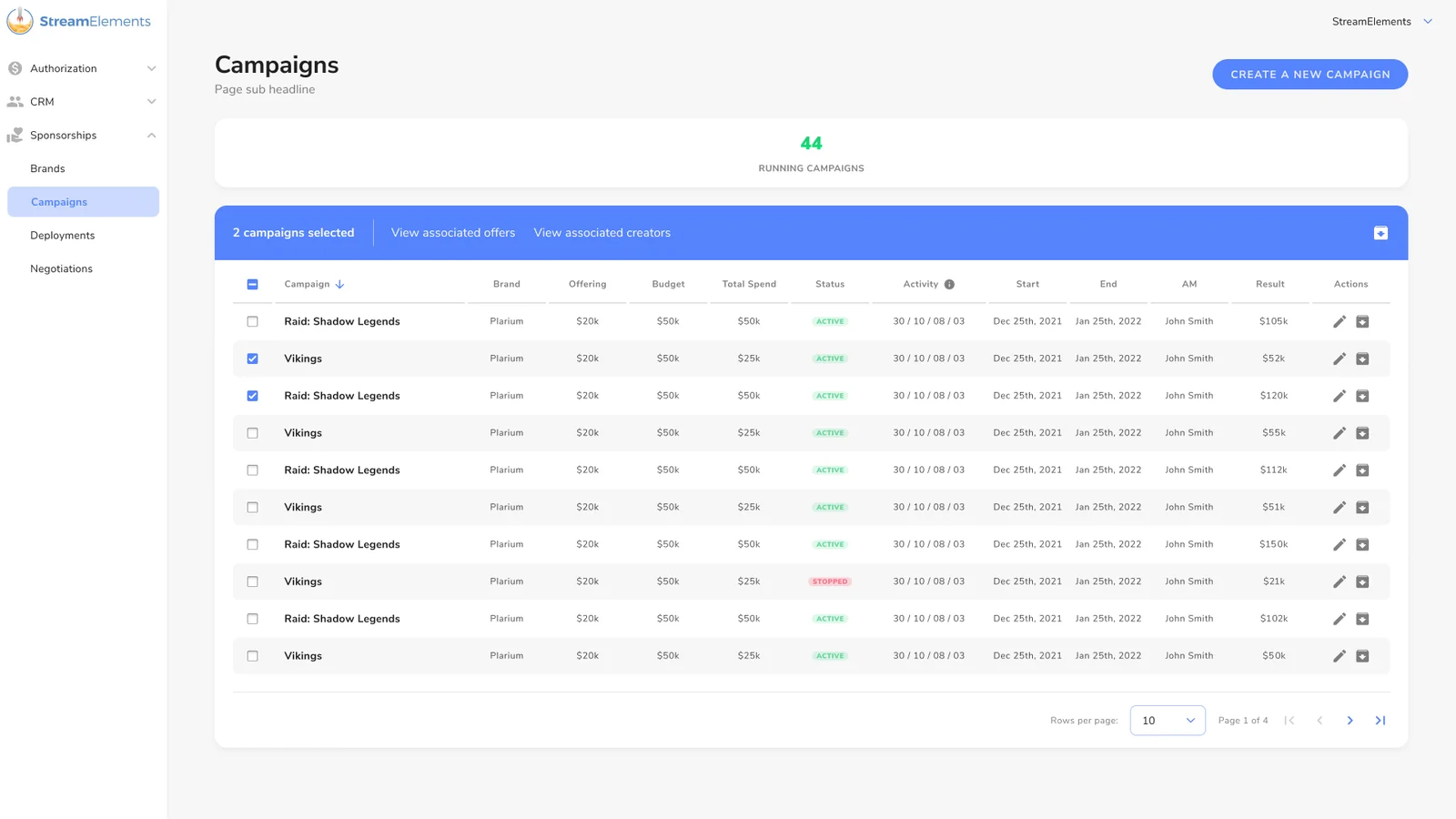Screen dimensions: 1456x819
Task: Toggle the select-all header checkbox
Action: click(252, 284)
